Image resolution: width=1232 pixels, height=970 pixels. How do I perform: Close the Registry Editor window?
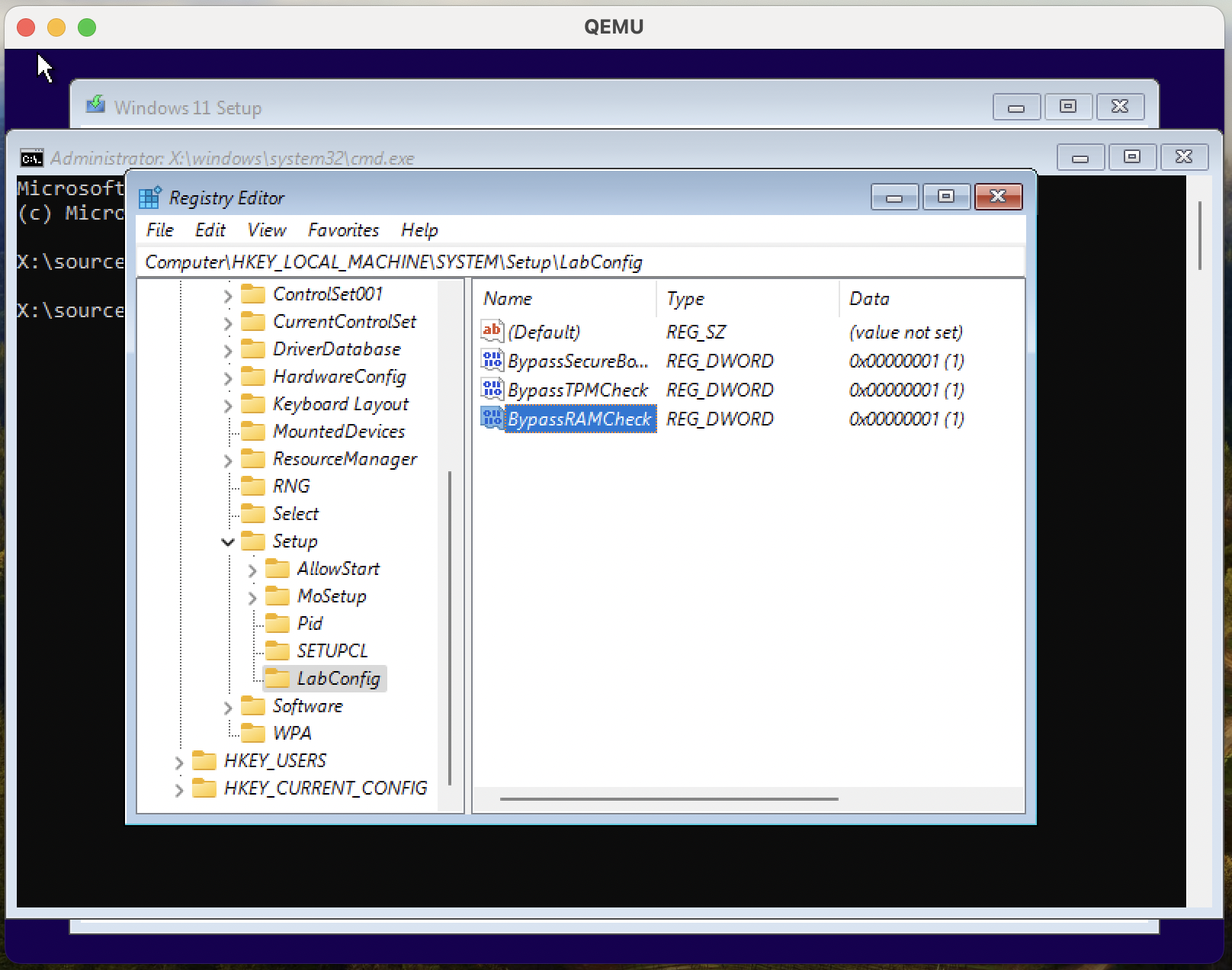(x=998, y=197)
